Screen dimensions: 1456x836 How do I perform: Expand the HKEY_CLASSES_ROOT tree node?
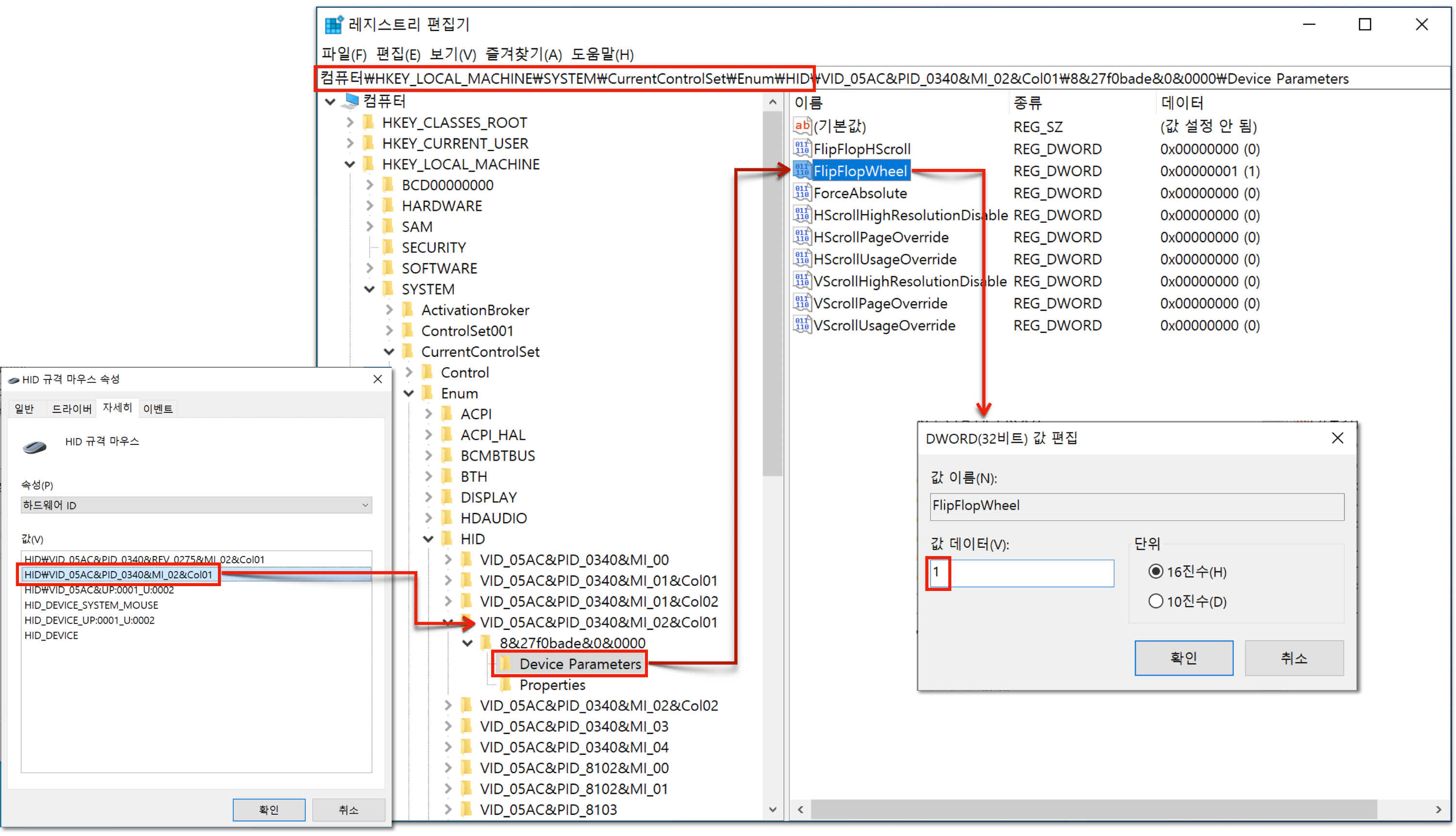coord(350,122)
